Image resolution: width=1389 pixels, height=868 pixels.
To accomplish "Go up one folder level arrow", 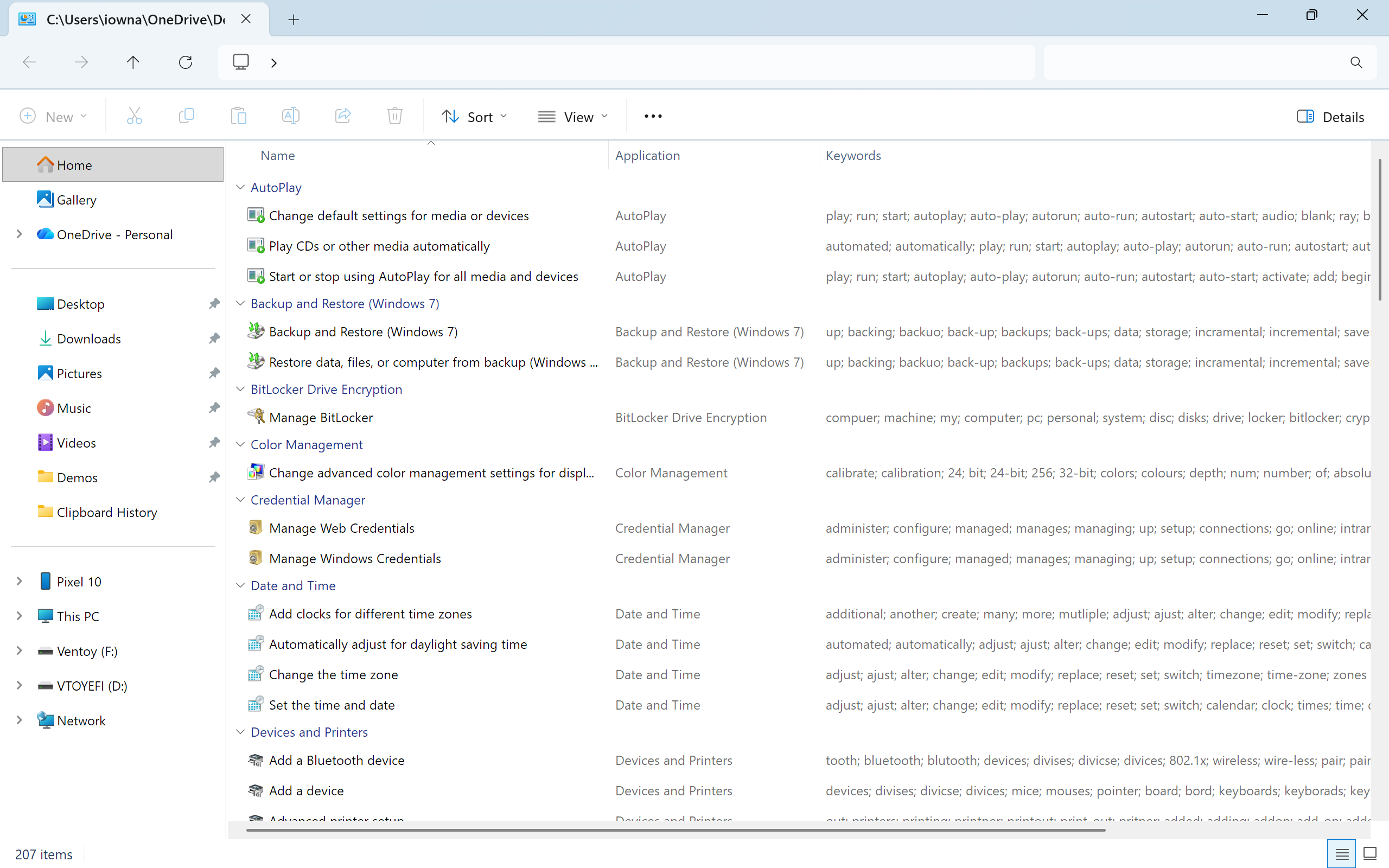I will pyautogui.click(x=133, y=62).
